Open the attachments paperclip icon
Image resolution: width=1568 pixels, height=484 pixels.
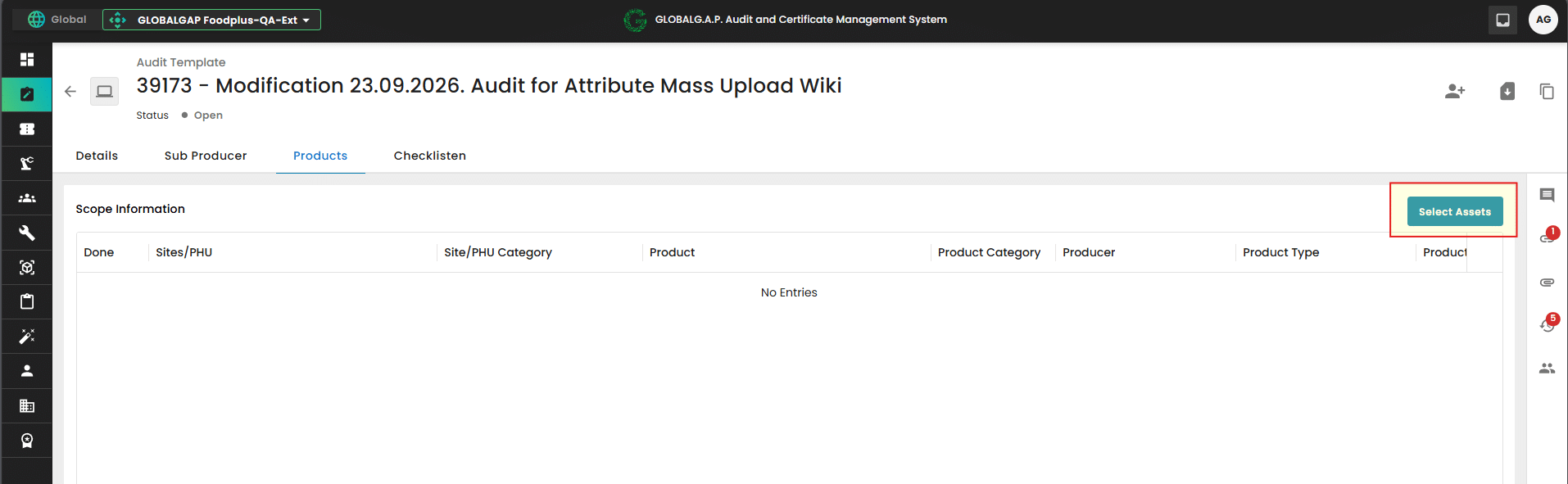tap(1547, 283)
